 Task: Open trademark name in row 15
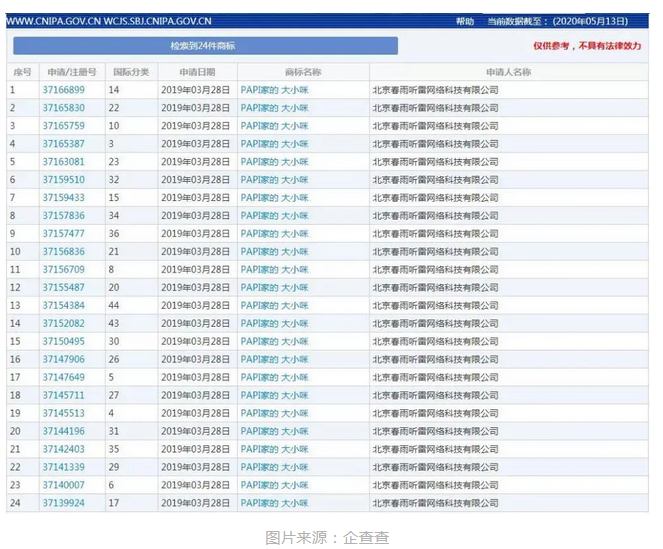tap(274, 341)
